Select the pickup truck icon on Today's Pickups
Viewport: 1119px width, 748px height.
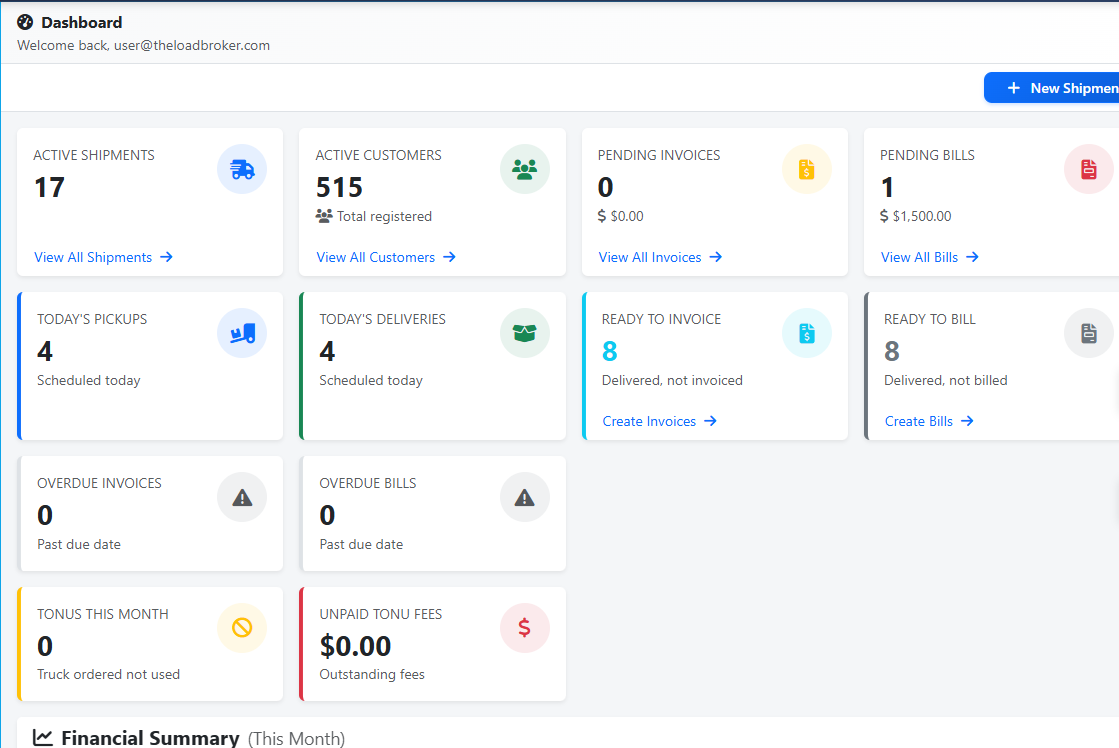[241, 332]
